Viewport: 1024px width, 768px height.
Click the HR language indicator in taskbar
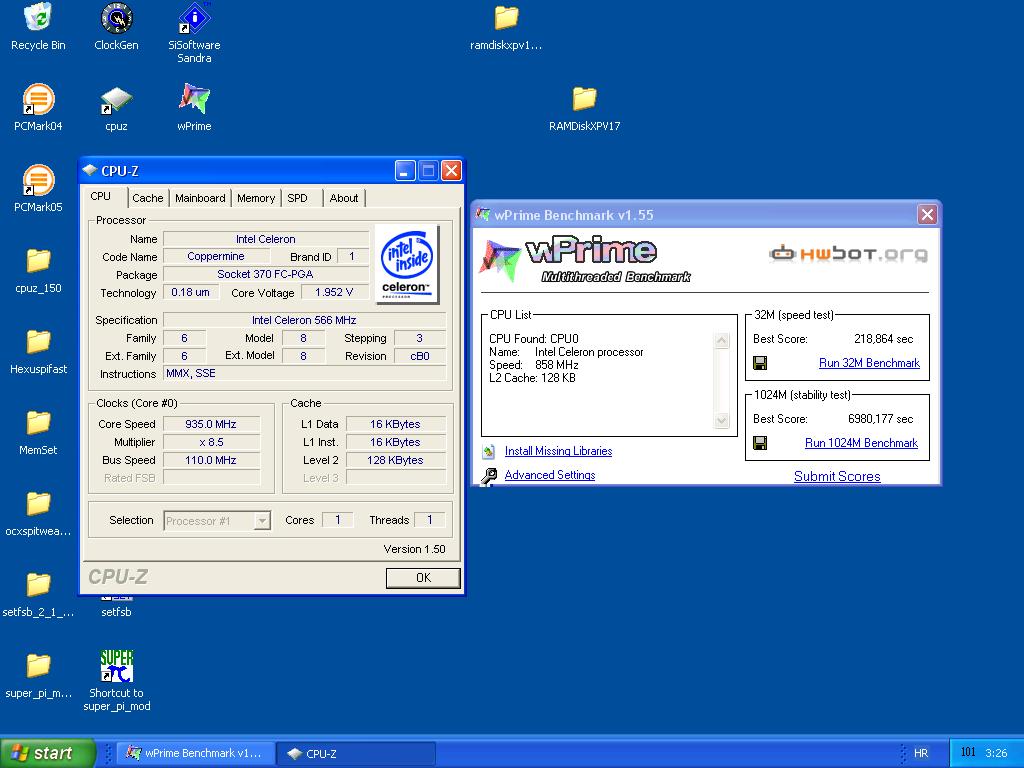tap(921, 753)
